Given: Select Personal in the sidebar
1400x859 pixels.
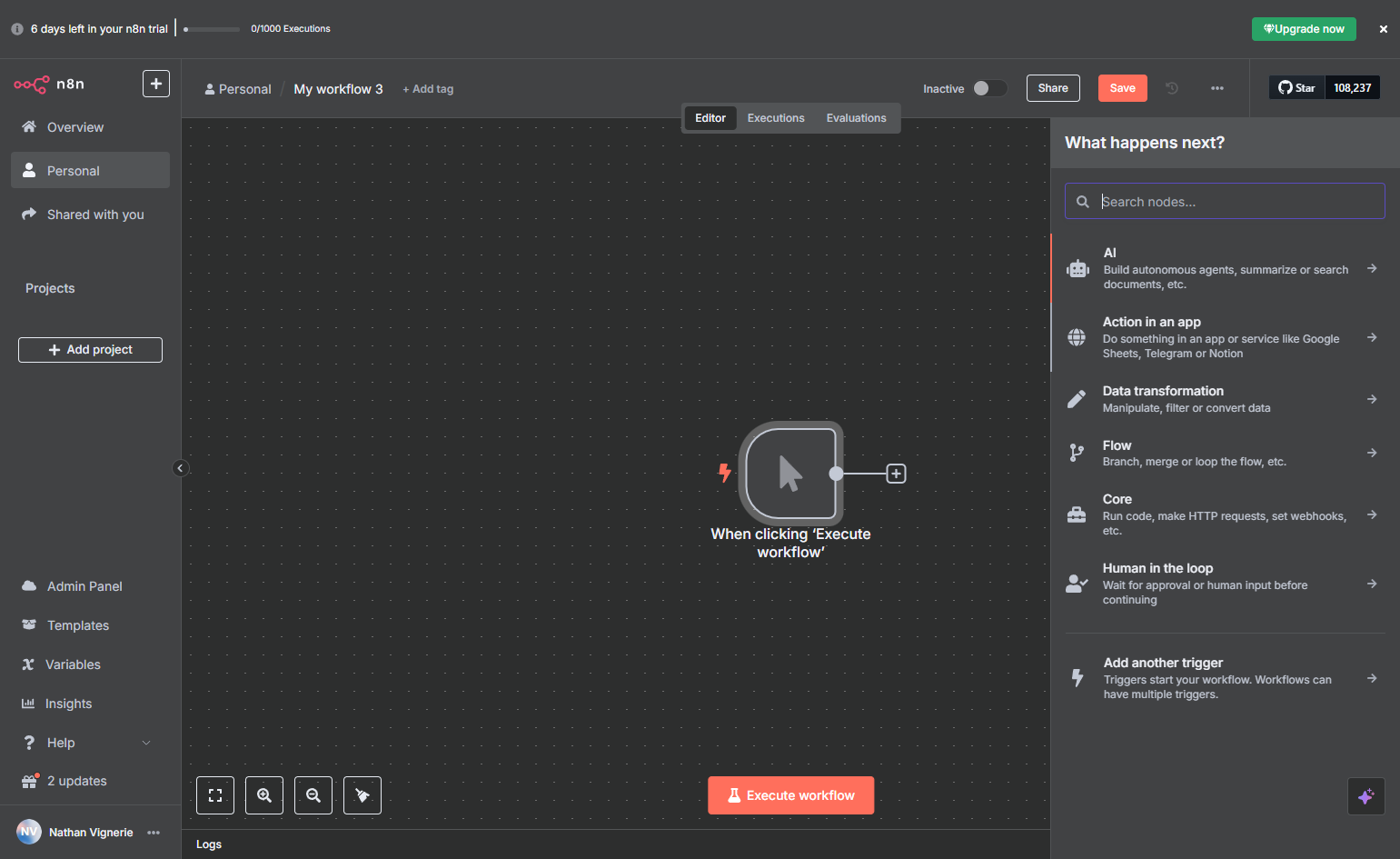Looking at the screenshot, I should [90, 171].
